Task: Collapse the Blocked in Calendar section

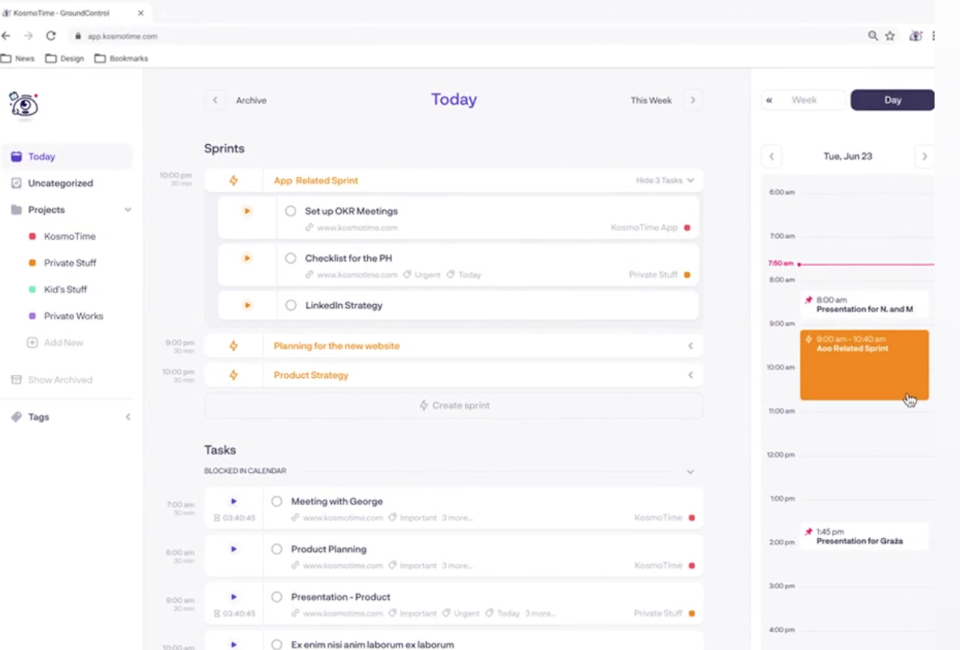Action: [690, 470]
